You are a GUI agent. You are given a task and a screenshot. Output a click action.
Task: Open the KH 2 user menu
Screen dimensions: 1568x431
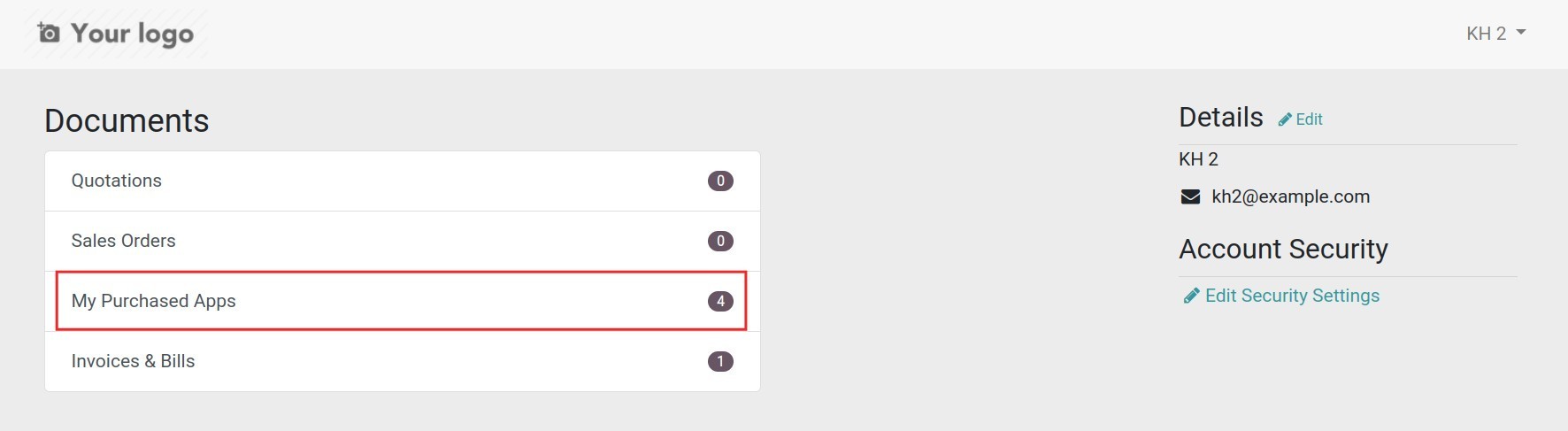[x=1487, y=34]
